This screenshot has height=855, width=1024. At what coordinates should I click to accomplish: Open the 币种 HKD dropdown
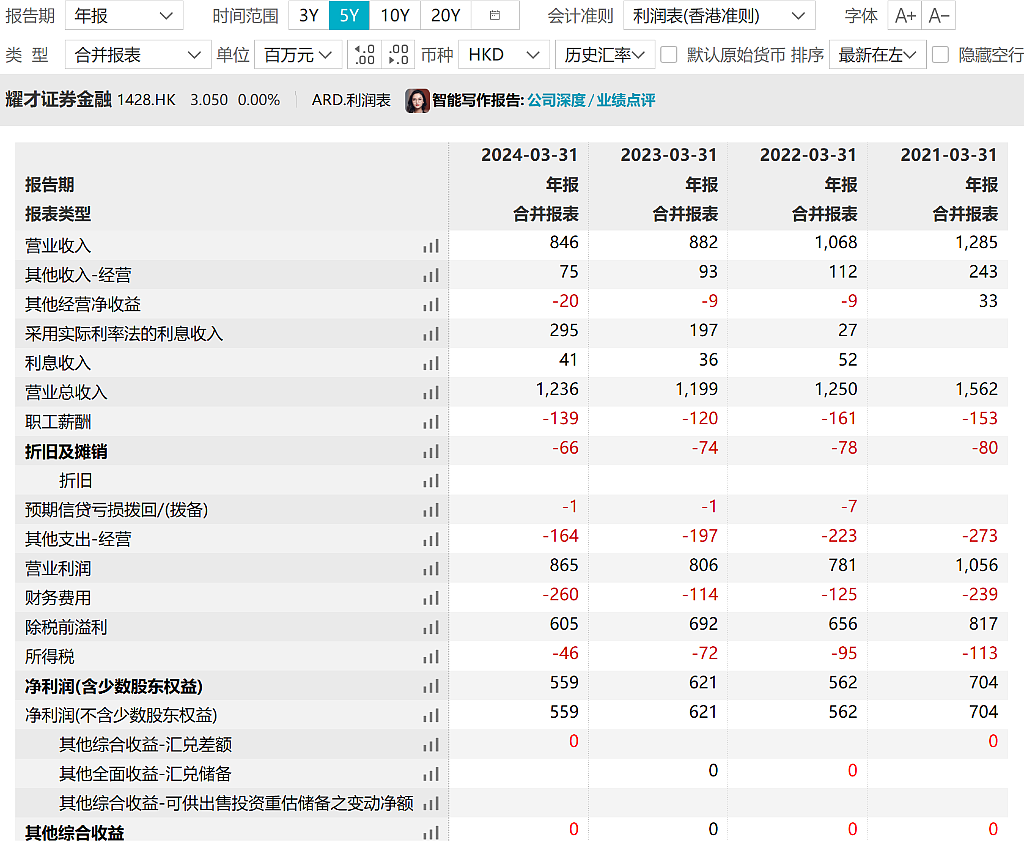(x=504, y=55)
